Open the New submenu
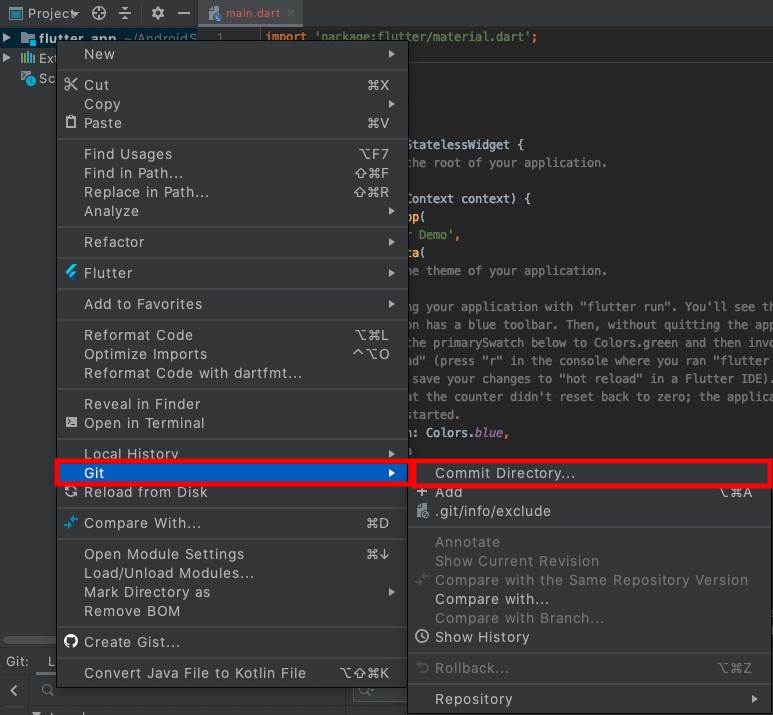The height and width of the screenshot is (715, 773). 232,54
